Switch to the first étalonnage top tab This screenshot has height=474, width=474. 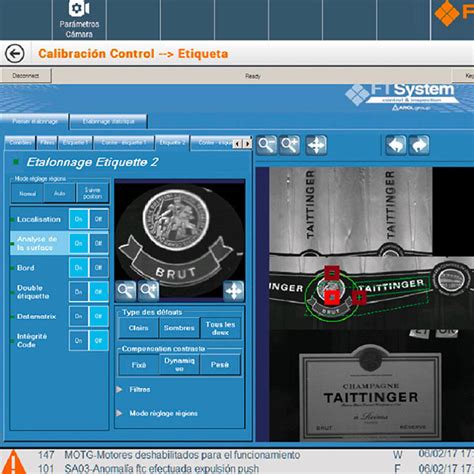[x=35, y=121]
